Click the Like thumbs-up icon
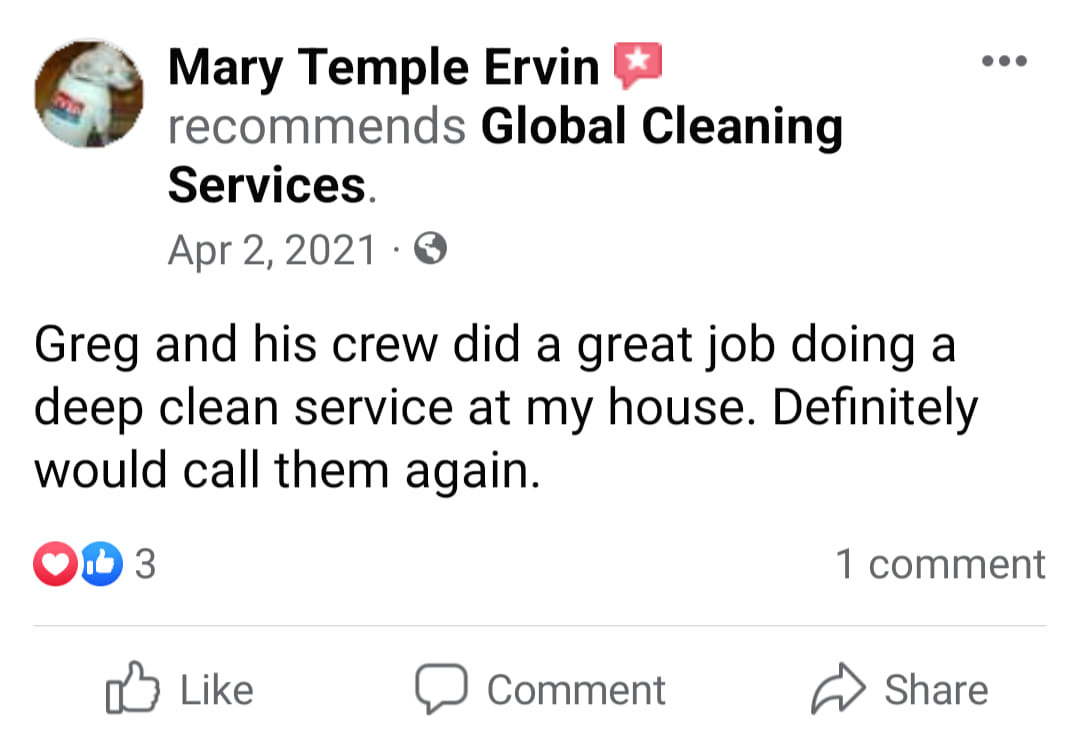This screenshot has width=1080, height=749. pyautogui.click(x=134, y=688)
